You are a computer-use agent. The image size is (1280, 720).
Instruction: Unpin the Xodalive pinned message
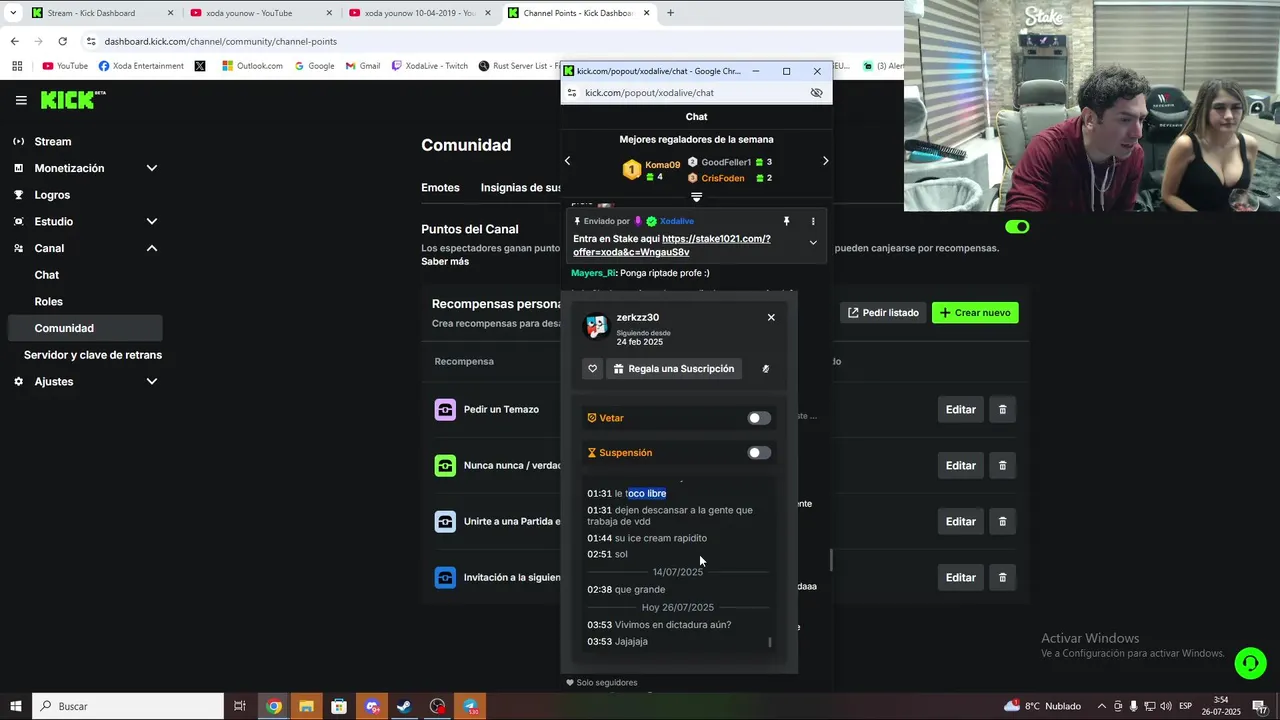click(x=786, y=221)
